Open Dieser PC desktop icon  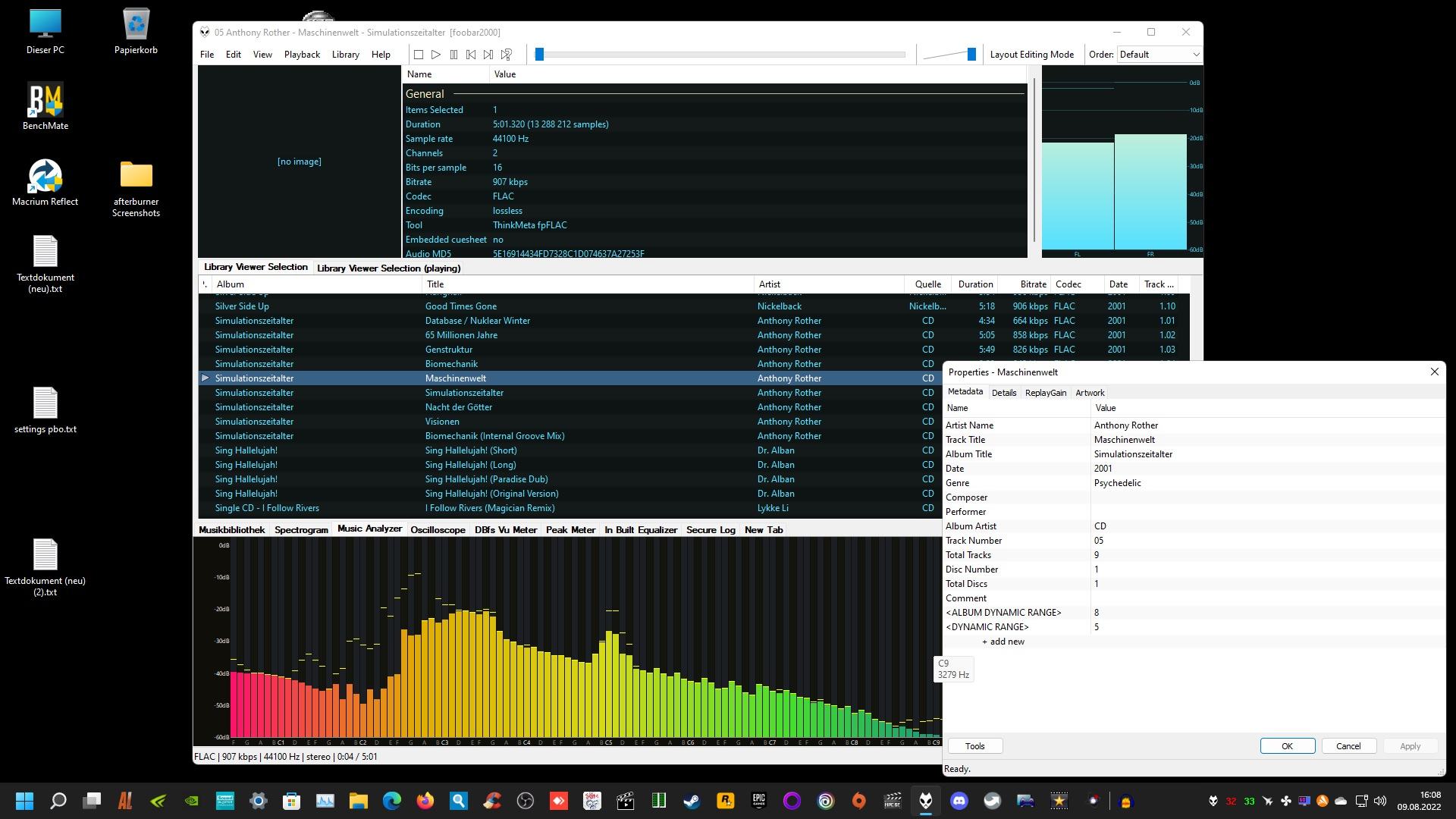click(45, 32)
